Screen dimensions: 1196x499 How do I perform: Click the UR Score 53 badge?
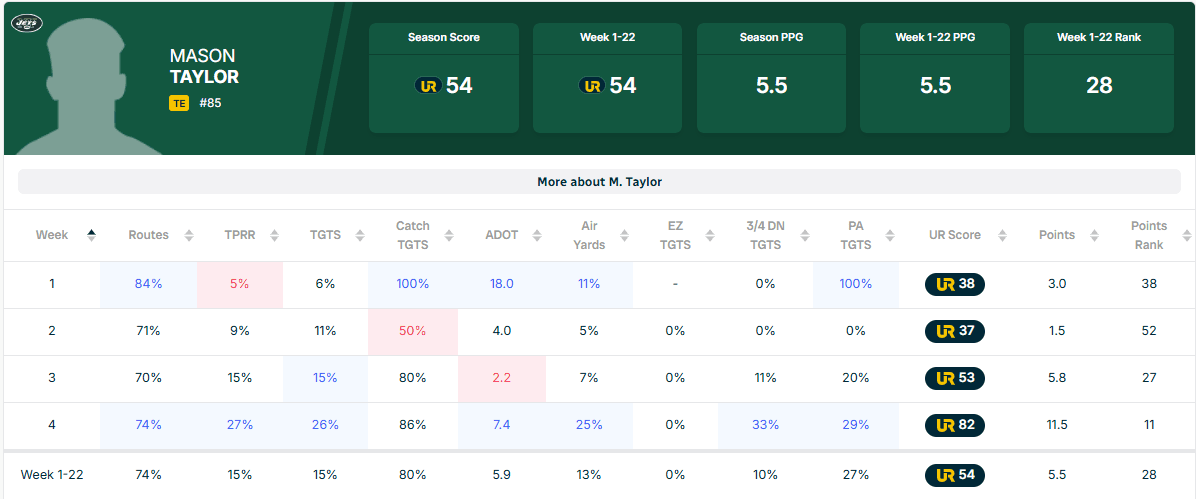click(x=955, y=378)
